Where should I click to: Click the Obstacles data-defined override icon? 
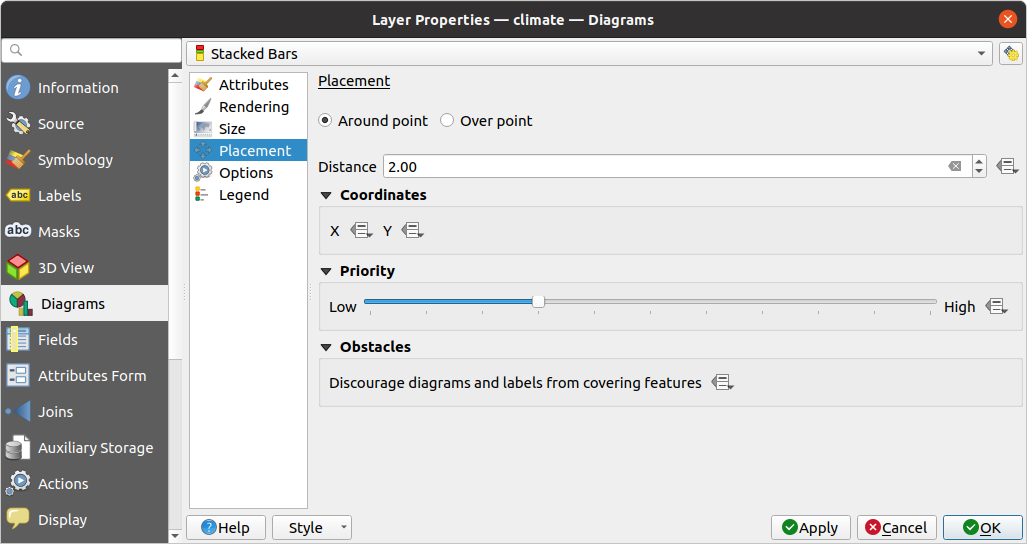click(722, 383)
